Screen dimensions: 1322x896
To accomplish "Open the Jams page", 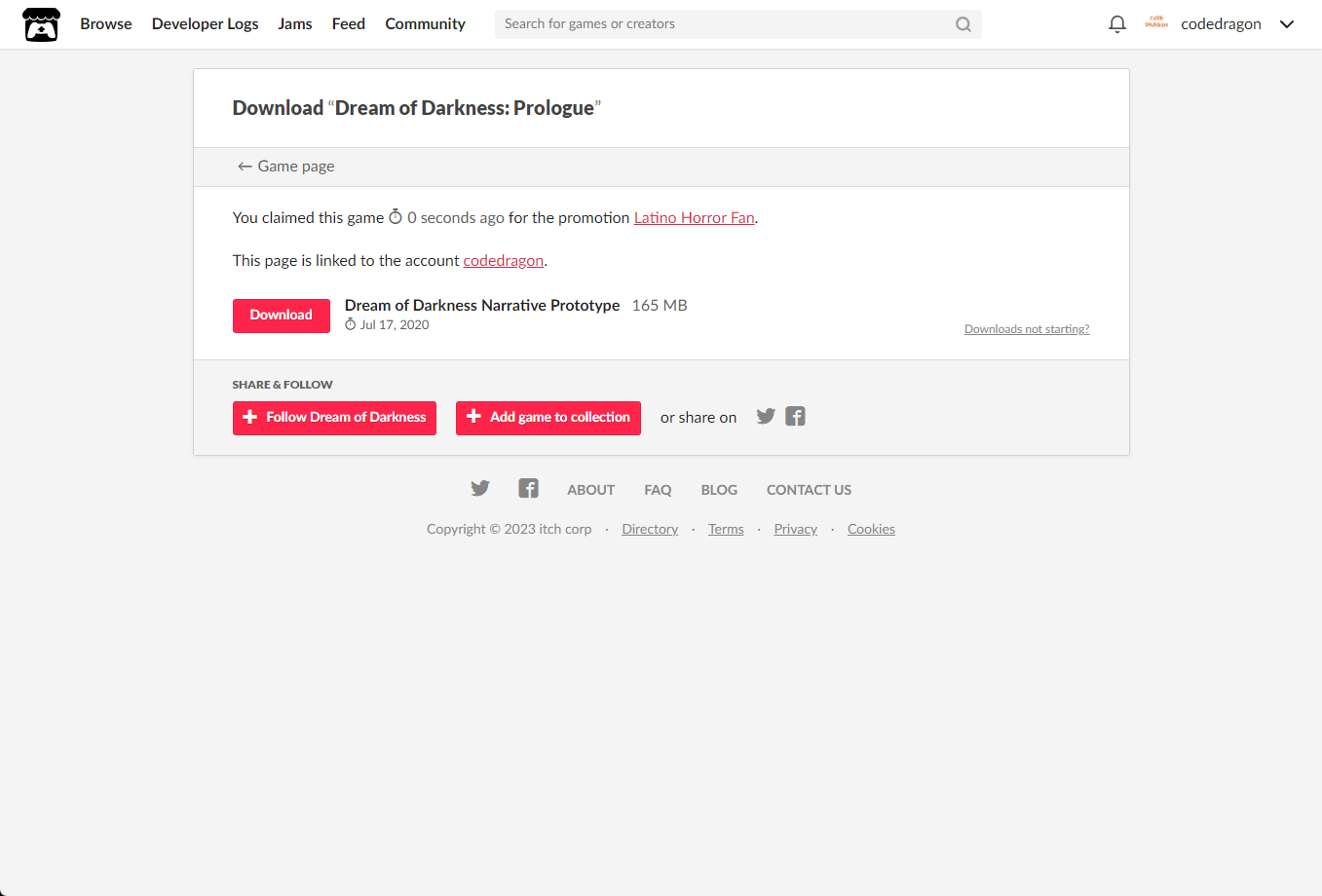I will 295,24.
